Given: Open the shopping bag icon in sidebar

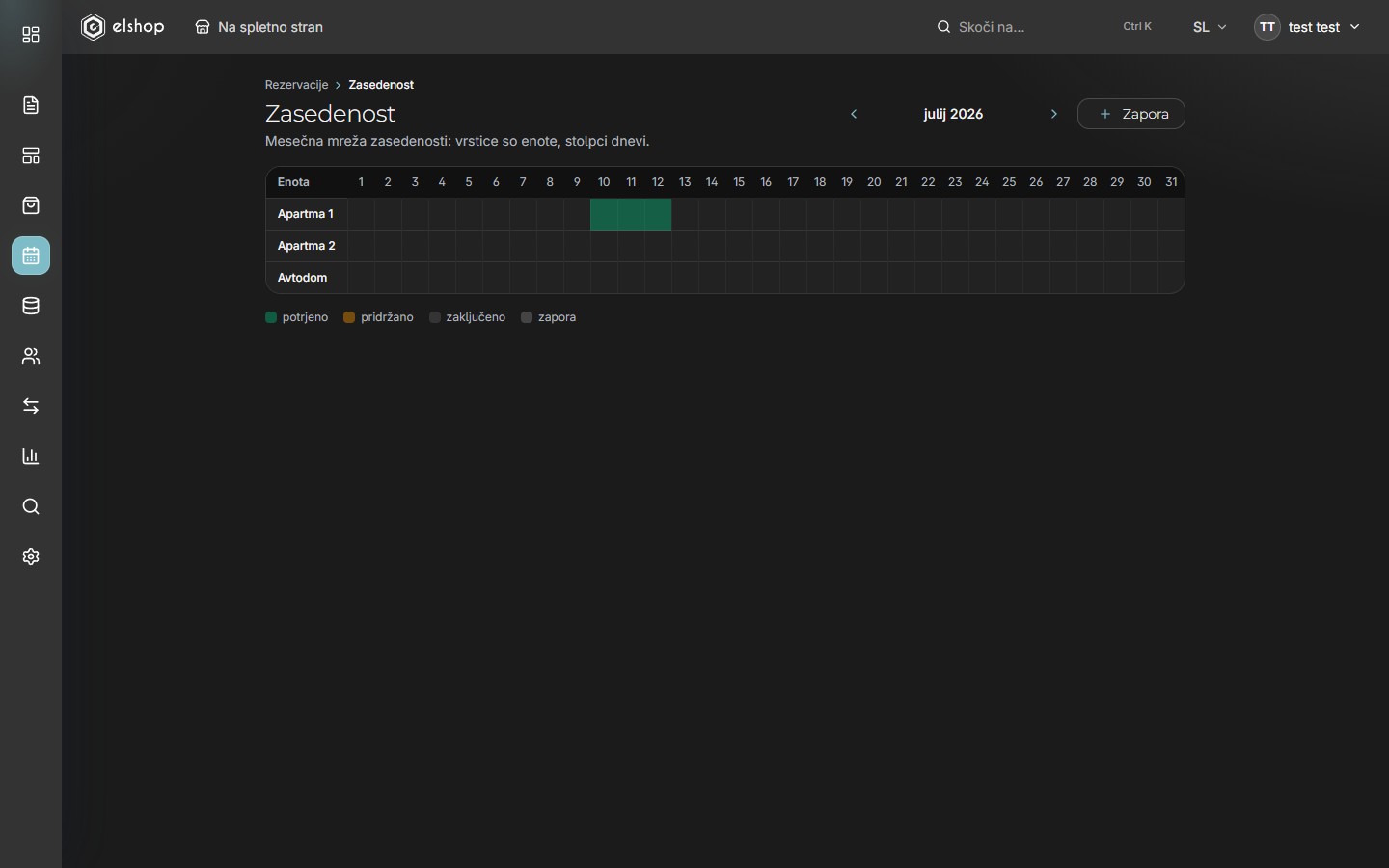Looking at the screenshot, I should point(31,205).
